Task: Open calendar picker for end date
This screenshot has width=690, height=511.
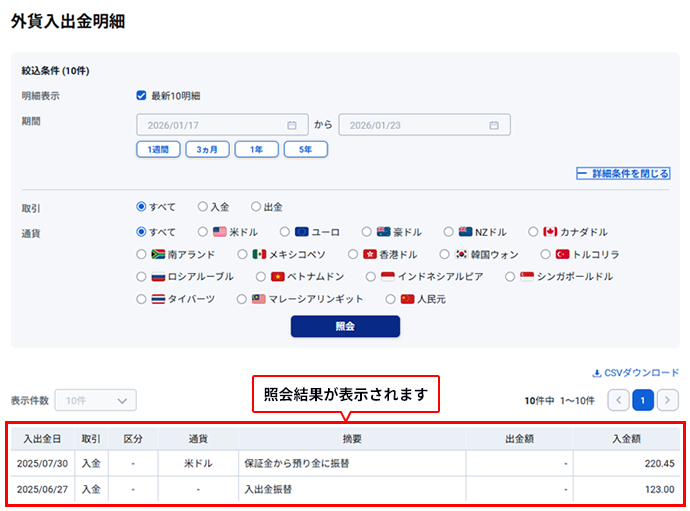Action: 493,125
